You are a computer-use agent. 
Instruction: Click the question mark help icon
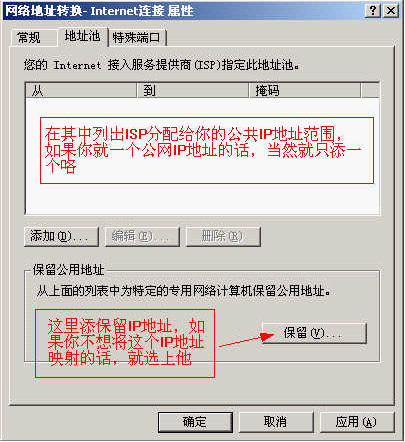[373, 11]
